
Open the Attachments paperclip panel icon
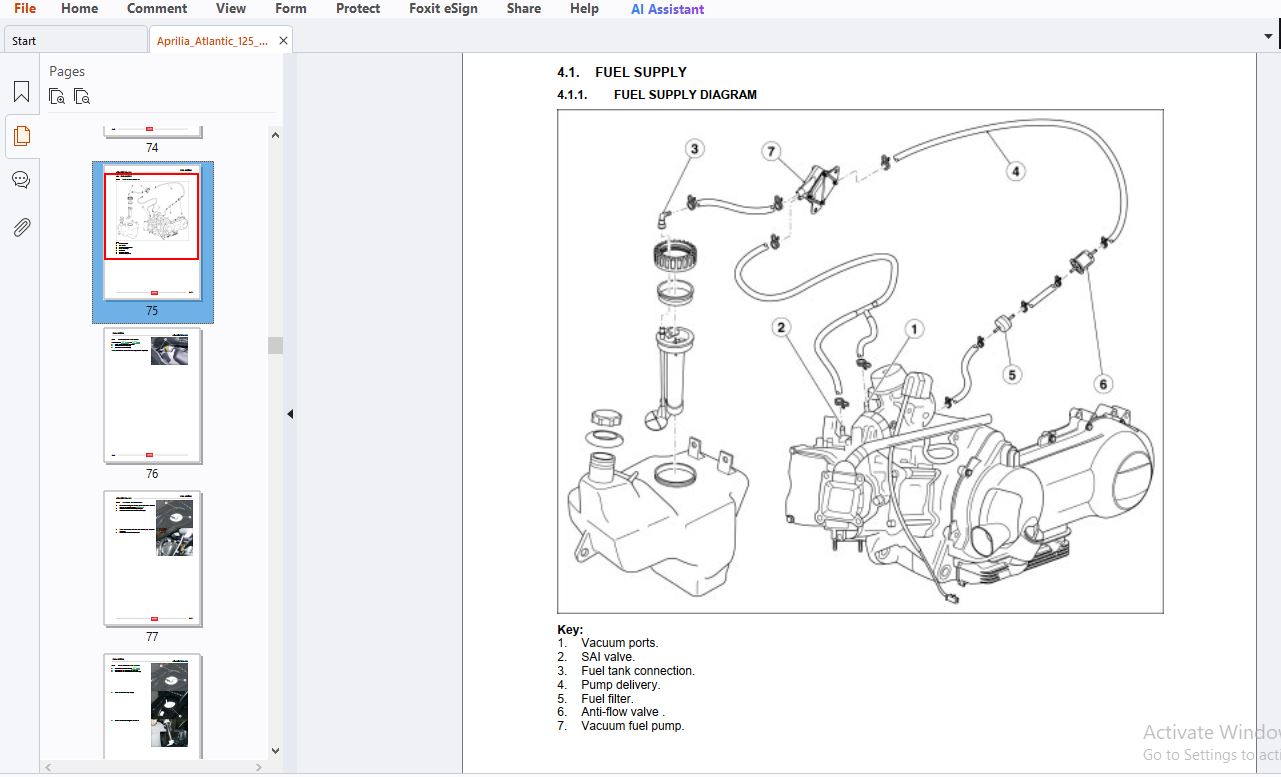coord(21,227)
